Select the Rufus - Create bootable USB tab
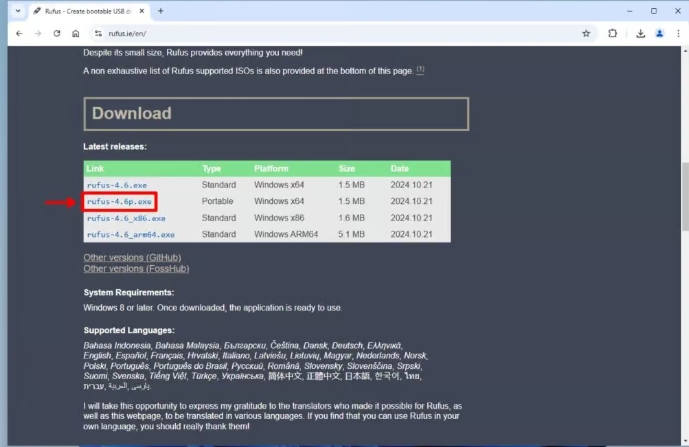The image size is (689, 447). point(87,11)
